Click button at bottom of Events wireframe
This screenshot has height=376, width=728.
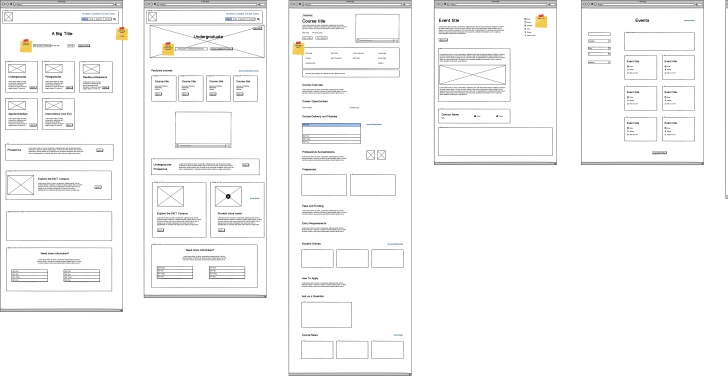[x=659, y=152]
